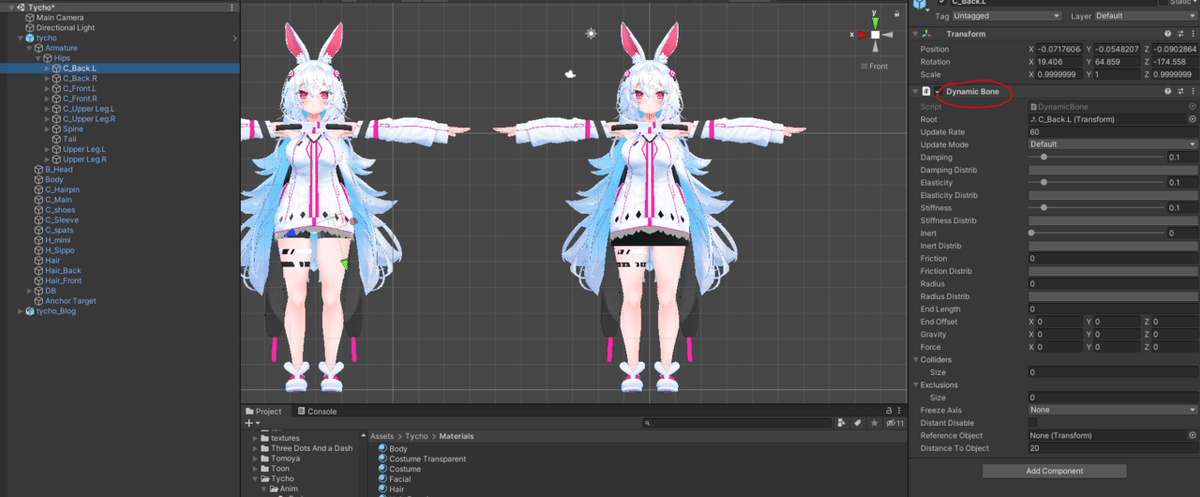The height and width of the screenshot is (497, 1200).
Task: Select the Facial material asset
Action: (x=400, y=479)
